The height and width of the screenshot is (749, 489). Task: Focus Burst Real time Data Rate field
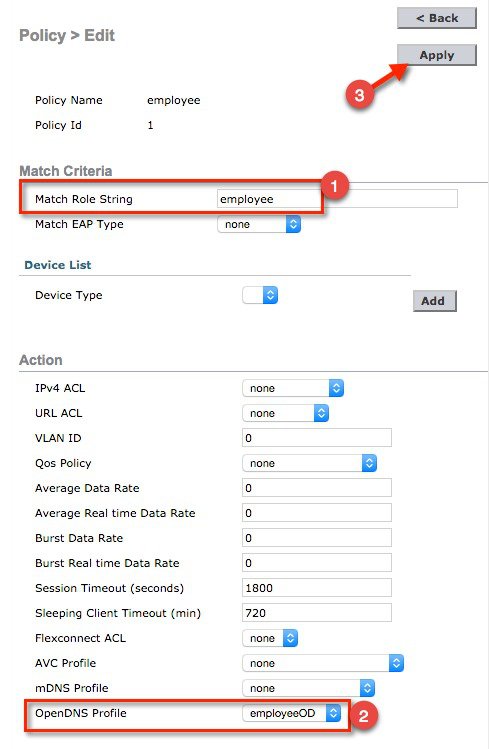(x=317, y=563)
